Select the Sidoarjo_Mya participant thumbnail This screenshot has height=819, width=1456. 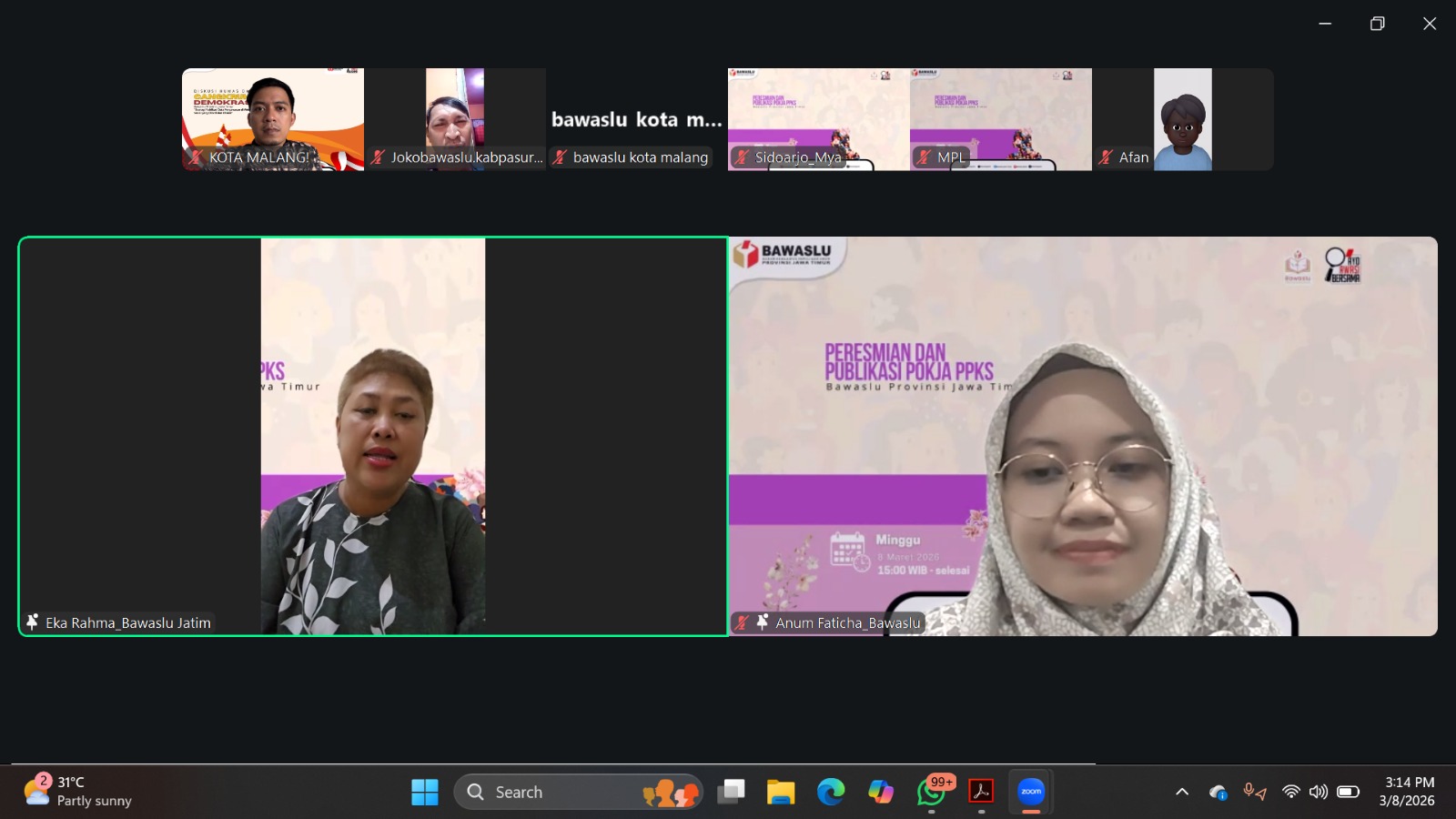[x=819, y=119]
